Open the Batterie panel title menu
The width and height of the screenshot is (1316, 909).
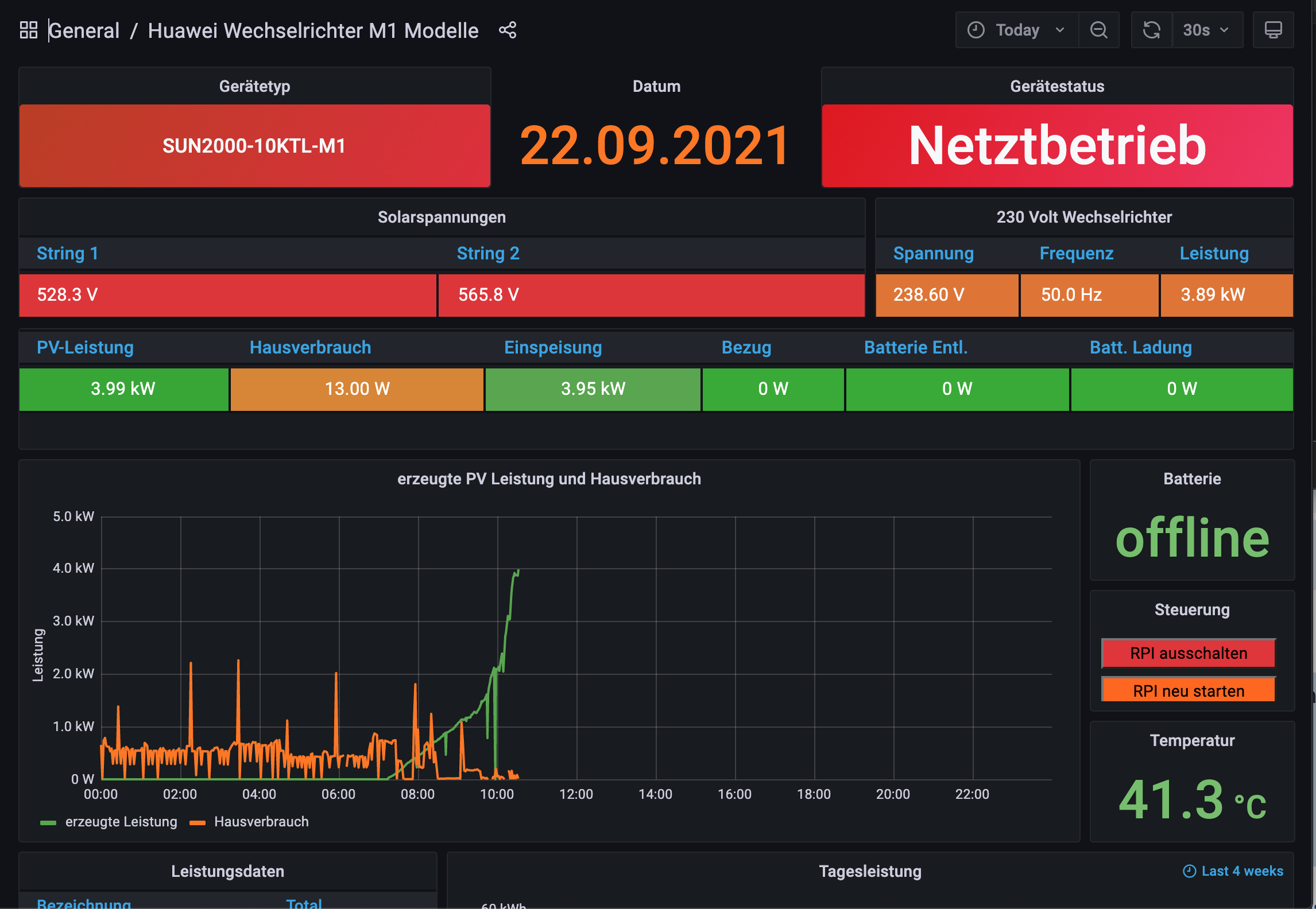[x=1191, y=479]
